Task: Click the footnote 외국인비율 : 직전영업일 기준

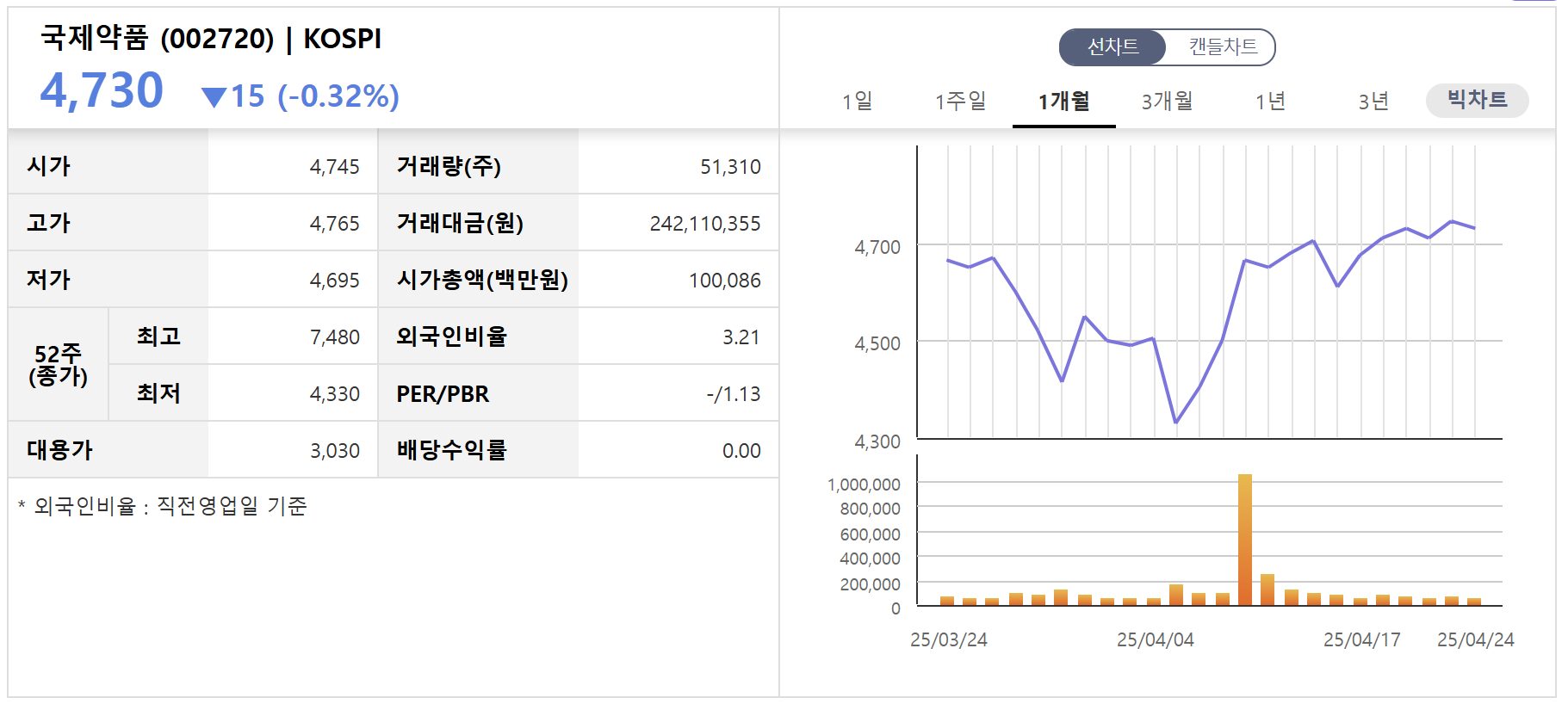Action: coord(163,506)
